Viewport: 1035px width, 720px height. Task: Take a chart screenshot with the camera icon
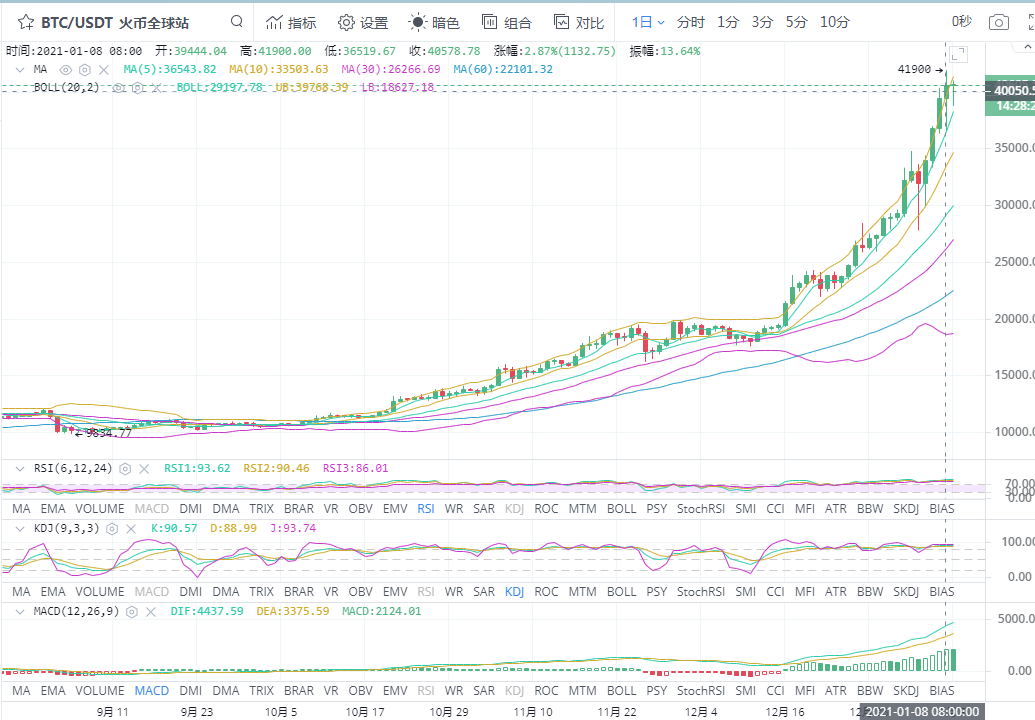pyautogui.click(x=998, y=22)
